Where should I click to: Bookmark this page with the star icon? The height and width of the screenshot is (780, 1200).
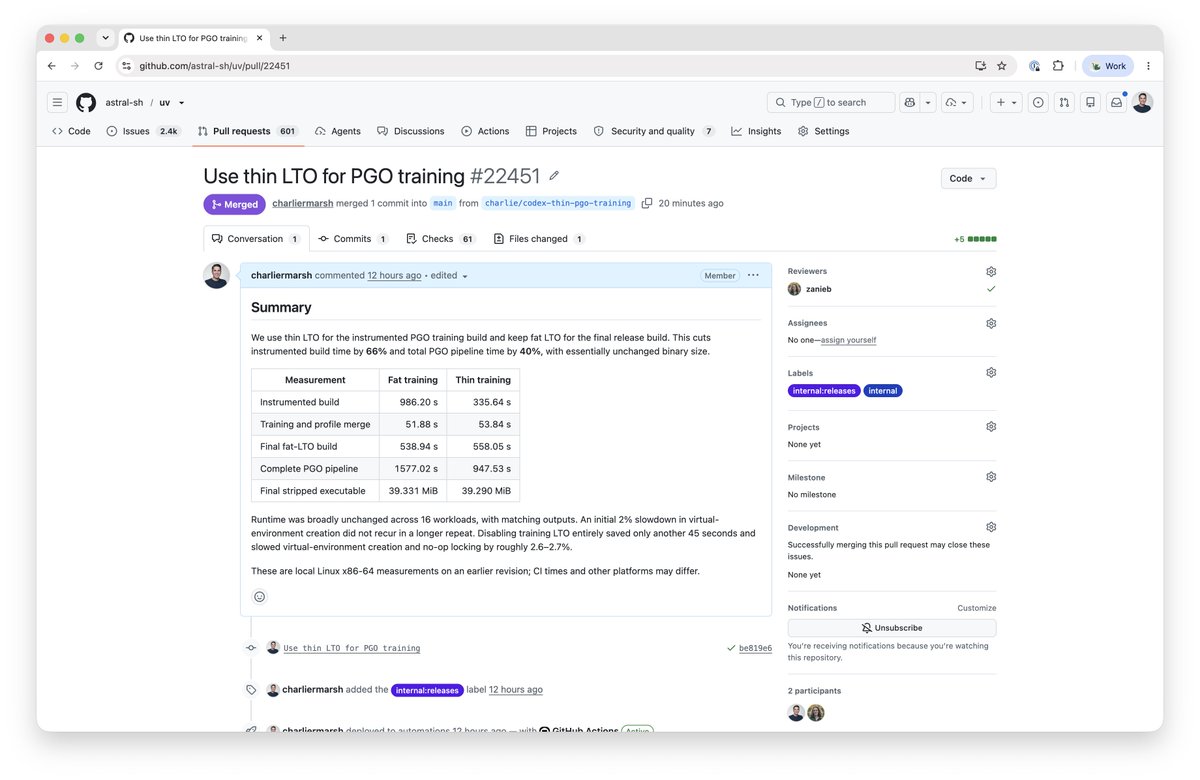point(1001,66)
